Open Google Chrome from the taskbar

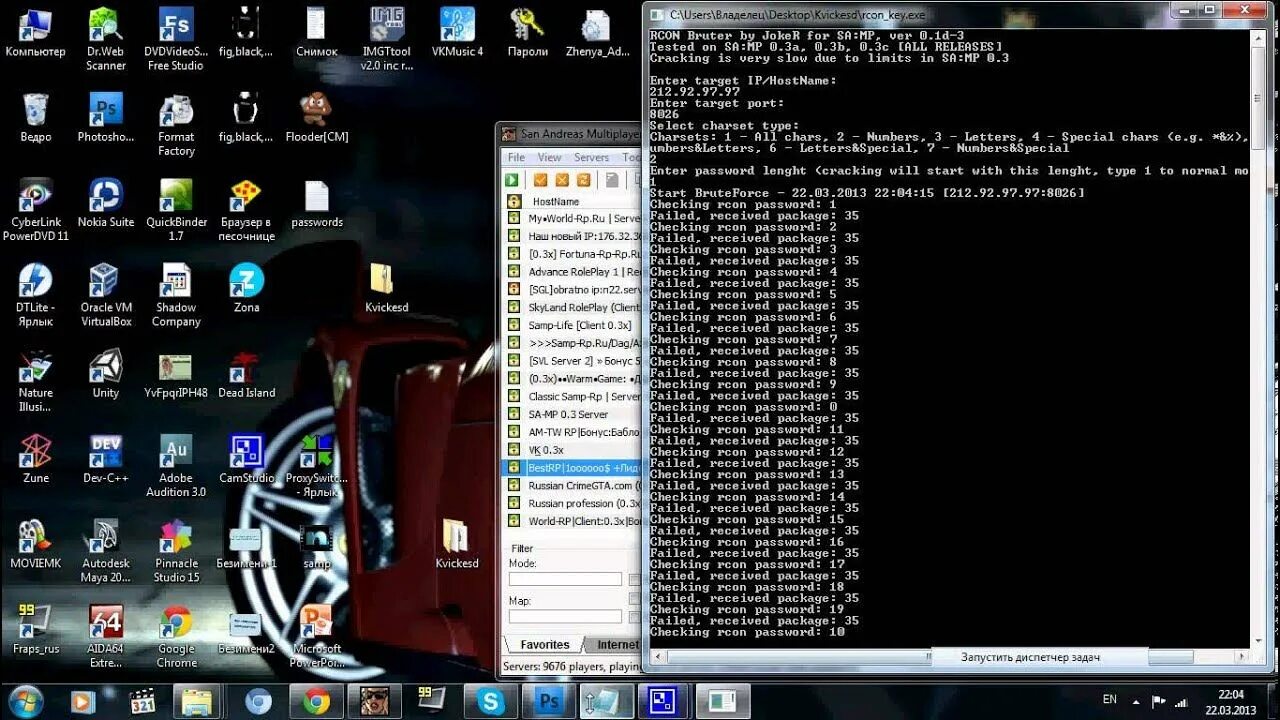coord(317,702)
